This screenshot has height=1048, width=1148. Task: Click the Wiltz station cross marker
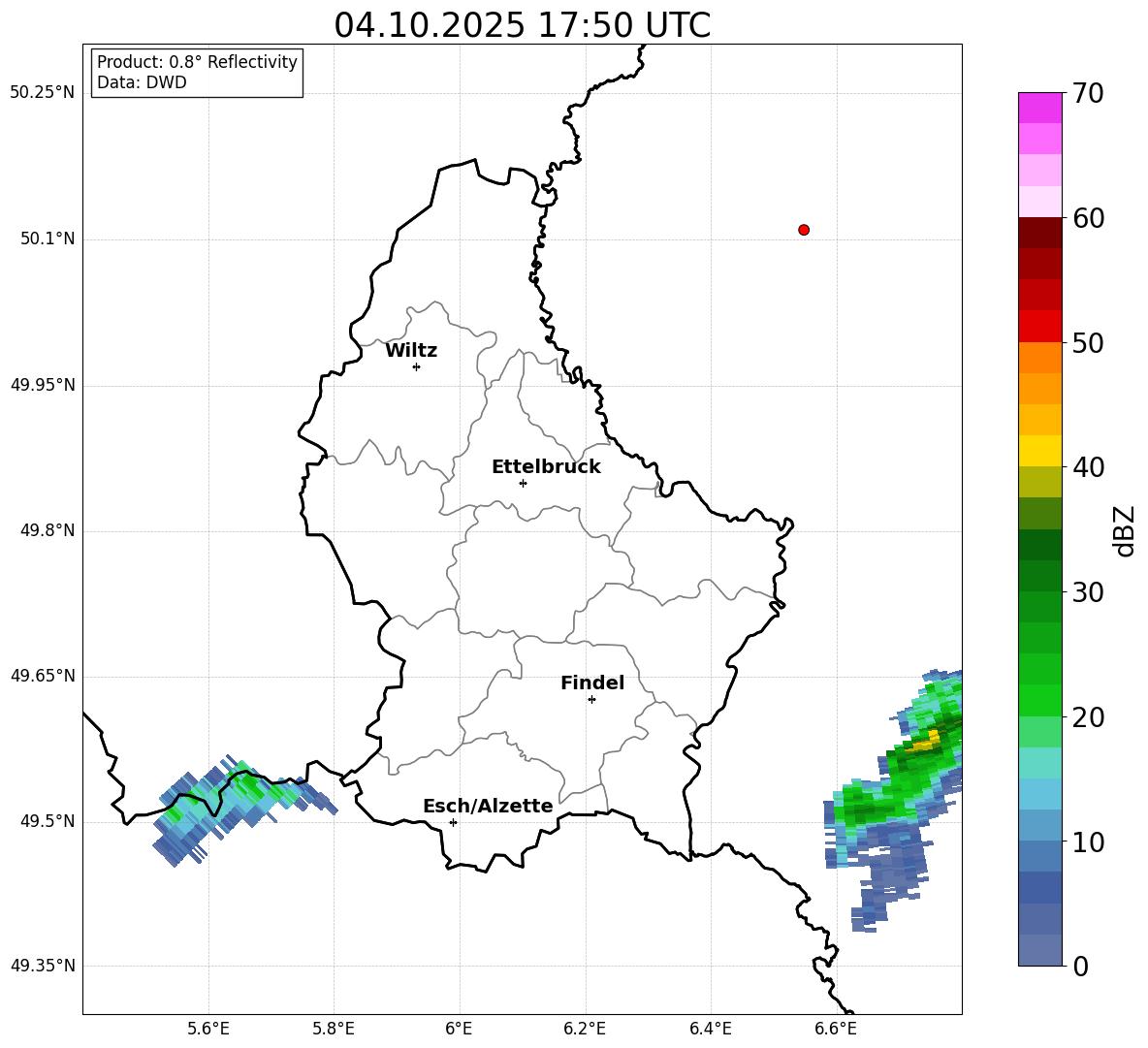coord(416,366)
